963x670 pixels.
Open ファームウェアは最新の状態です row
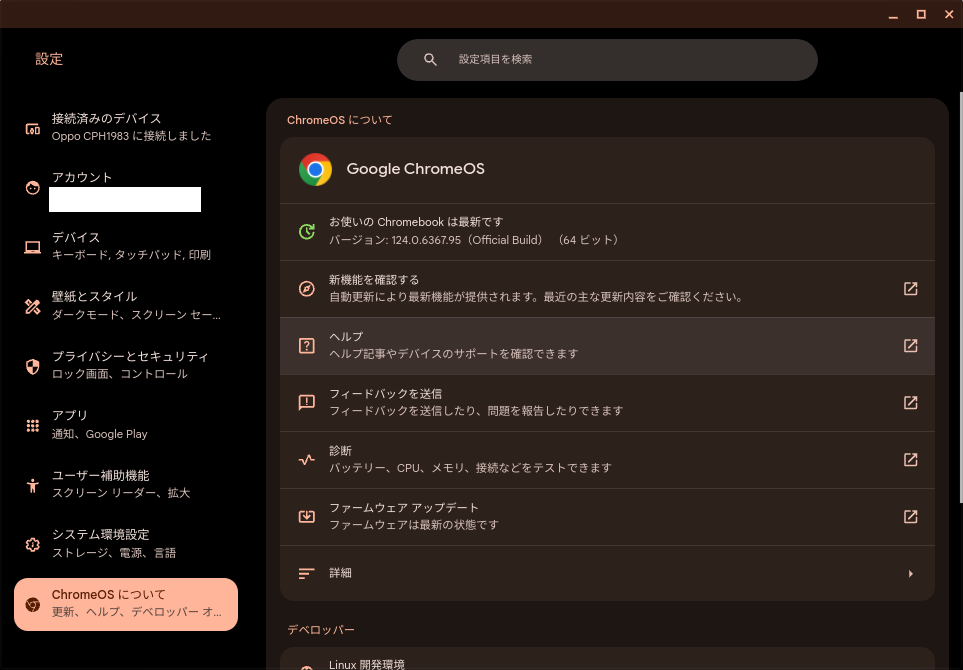pos(607,516)
